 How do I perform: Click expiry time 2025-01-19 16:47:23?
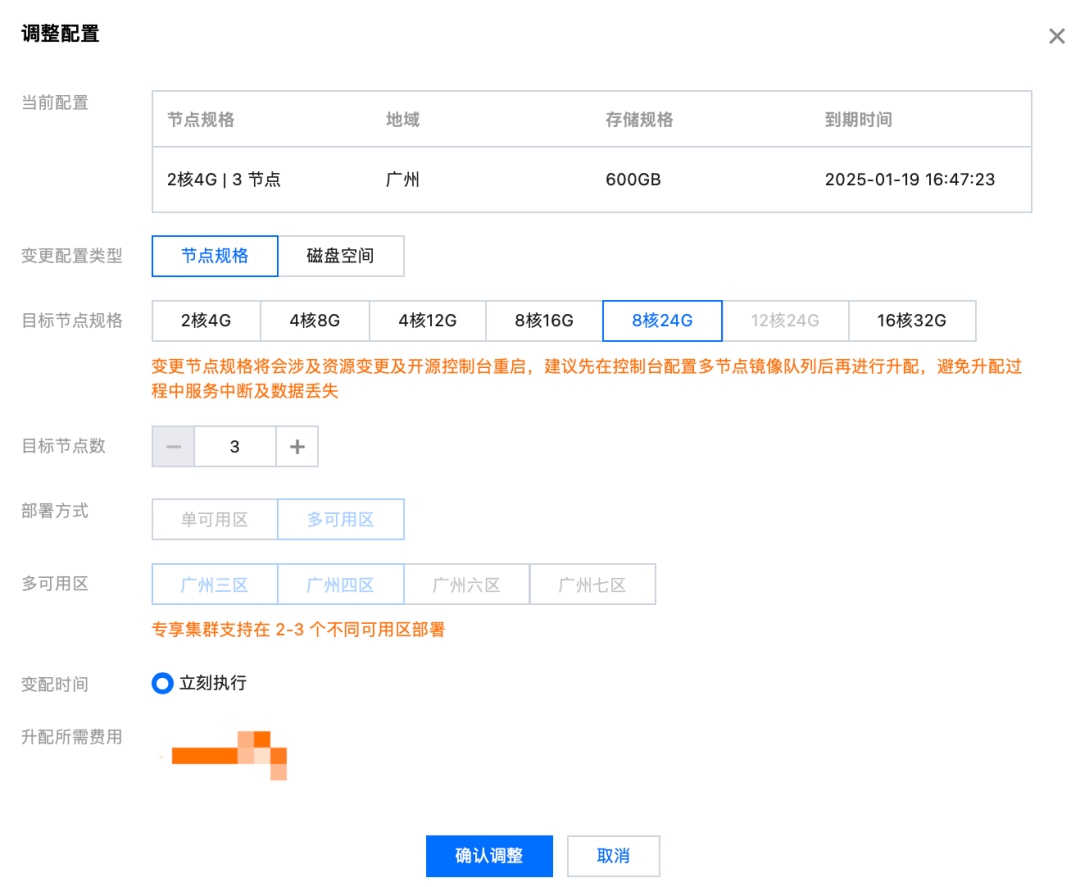coord(910,180)
